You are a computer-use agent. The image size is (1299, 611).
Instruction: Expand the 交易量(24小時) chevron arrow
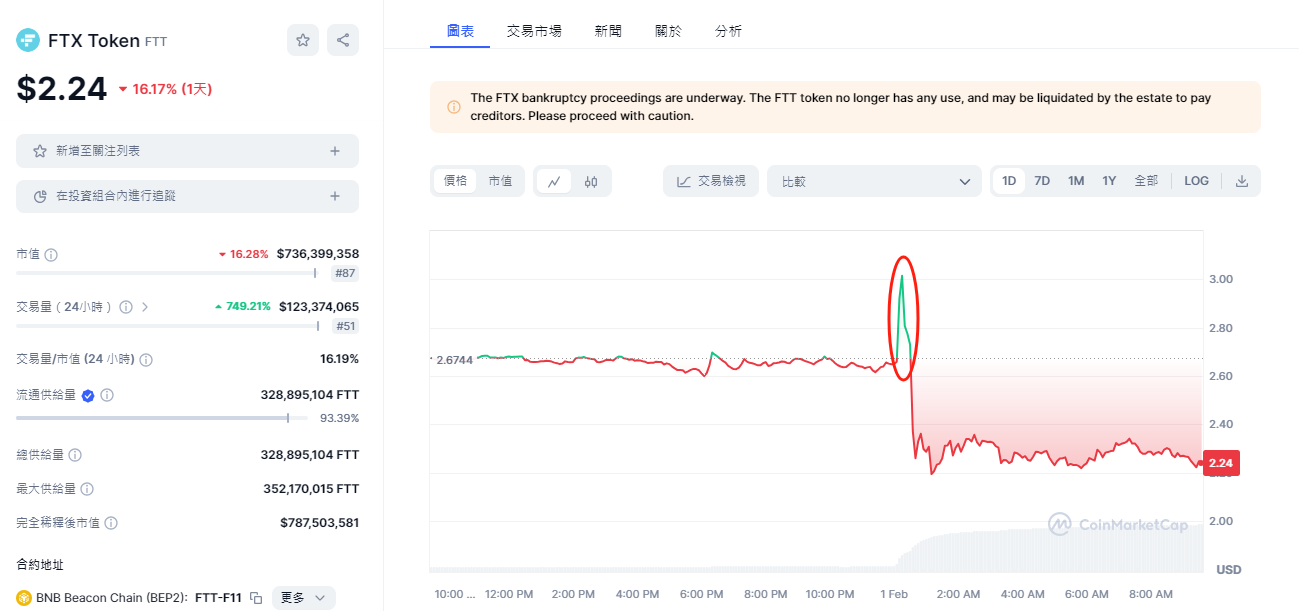(x=145, y=307)
